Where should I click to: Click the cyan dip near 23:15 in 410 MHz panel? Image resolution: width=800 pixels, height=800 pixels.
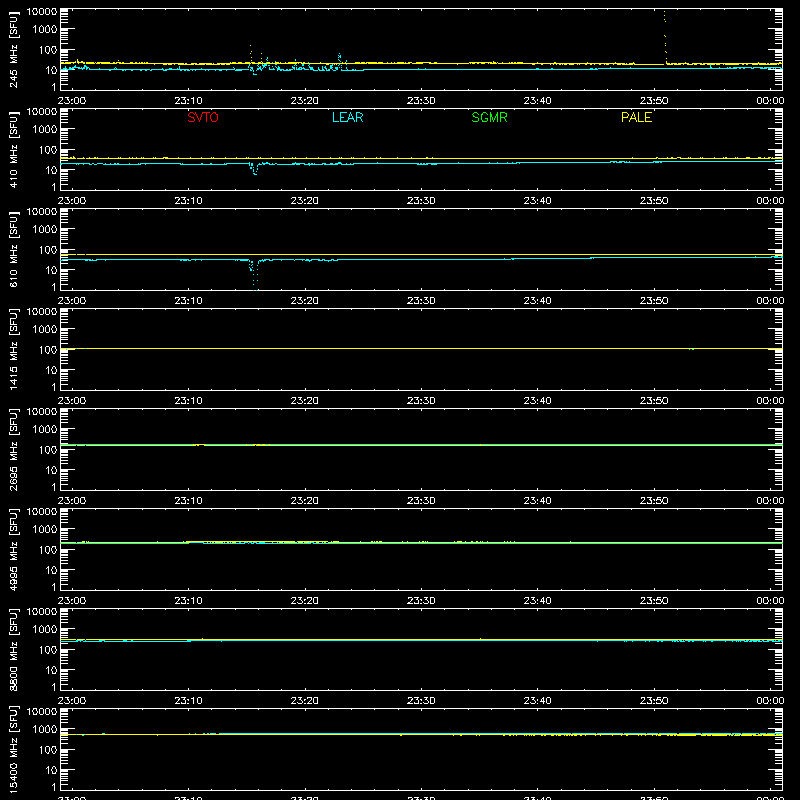pos(254,169)
